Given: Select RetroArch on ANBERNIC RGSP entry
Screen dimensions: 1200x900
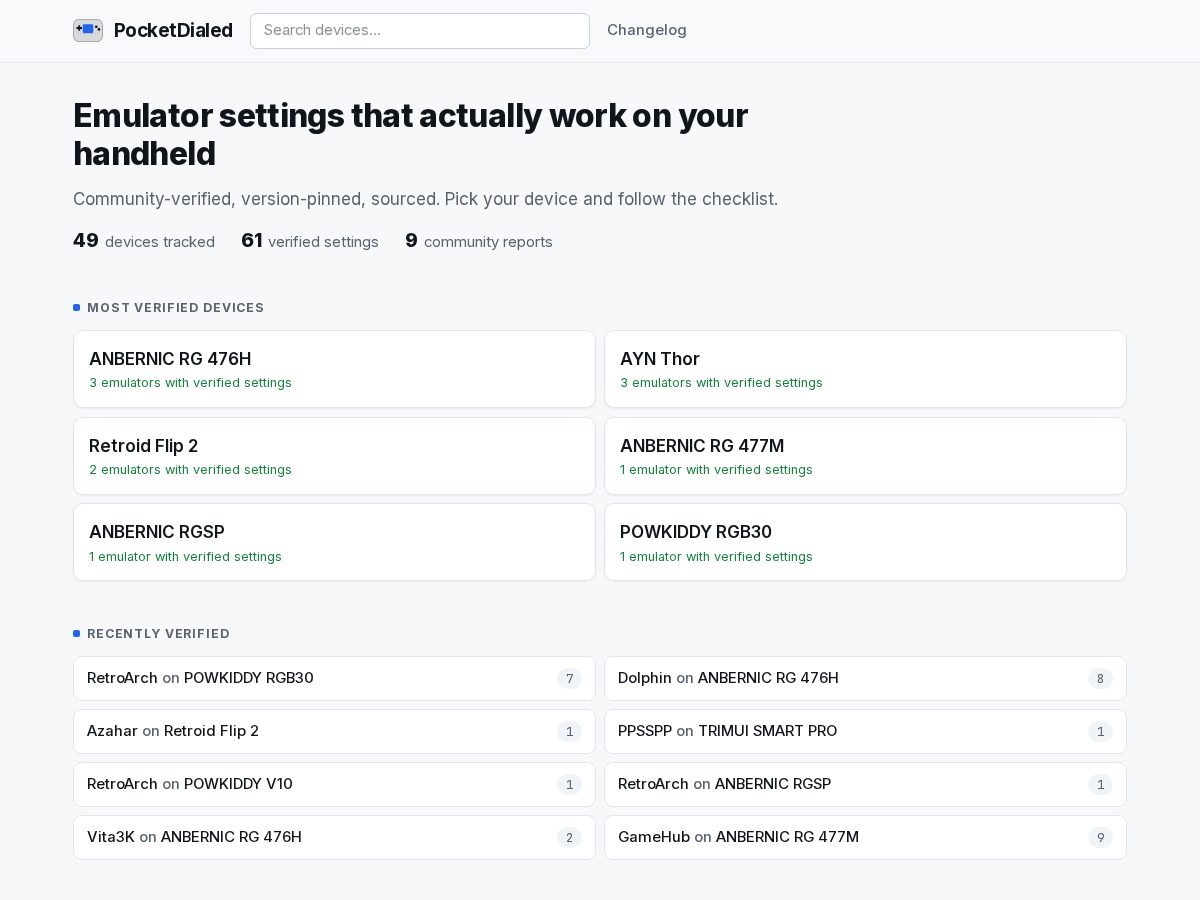Looking at the screenshot, I should point(865,784).
